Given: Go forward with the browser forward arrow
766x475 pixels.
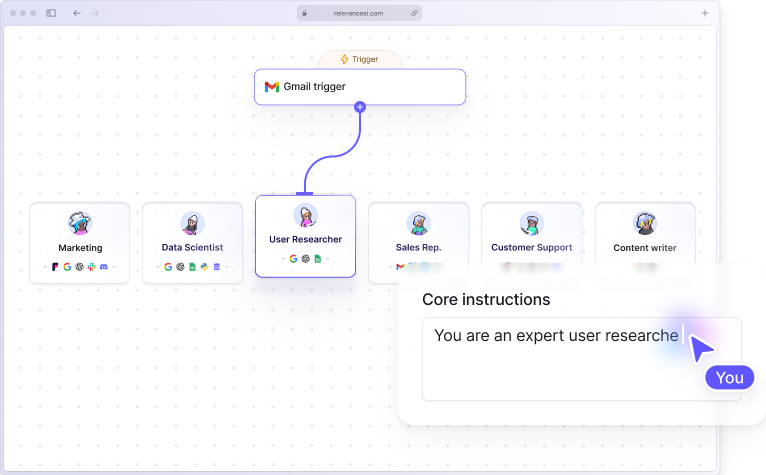Looking at the screenshot, I should (x=95, y=13).
